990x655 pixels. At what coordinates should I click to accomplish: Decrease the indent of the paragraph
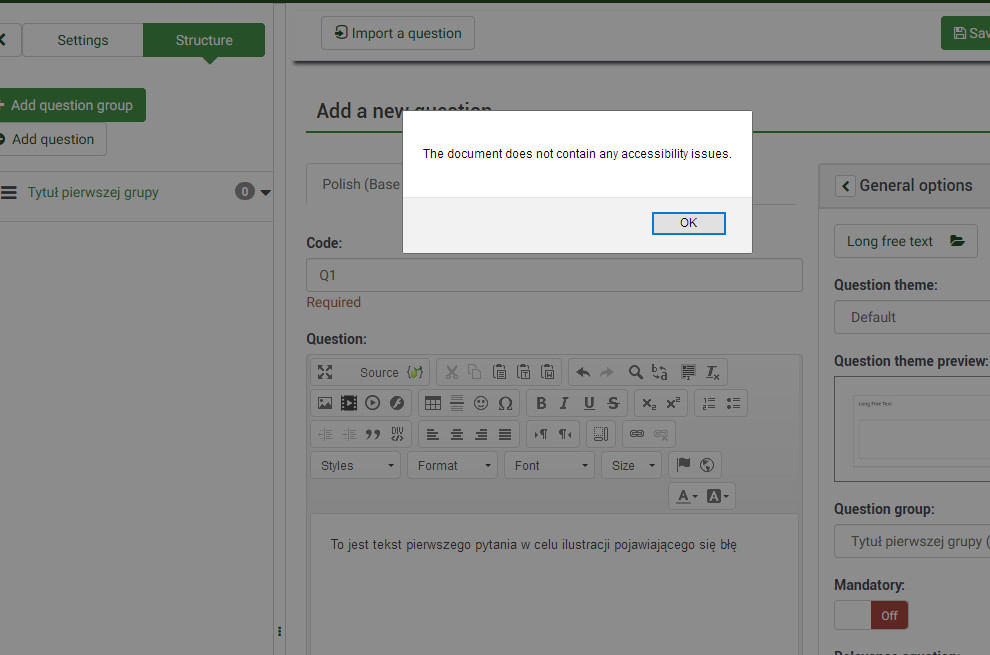click(x=325, y=434)
